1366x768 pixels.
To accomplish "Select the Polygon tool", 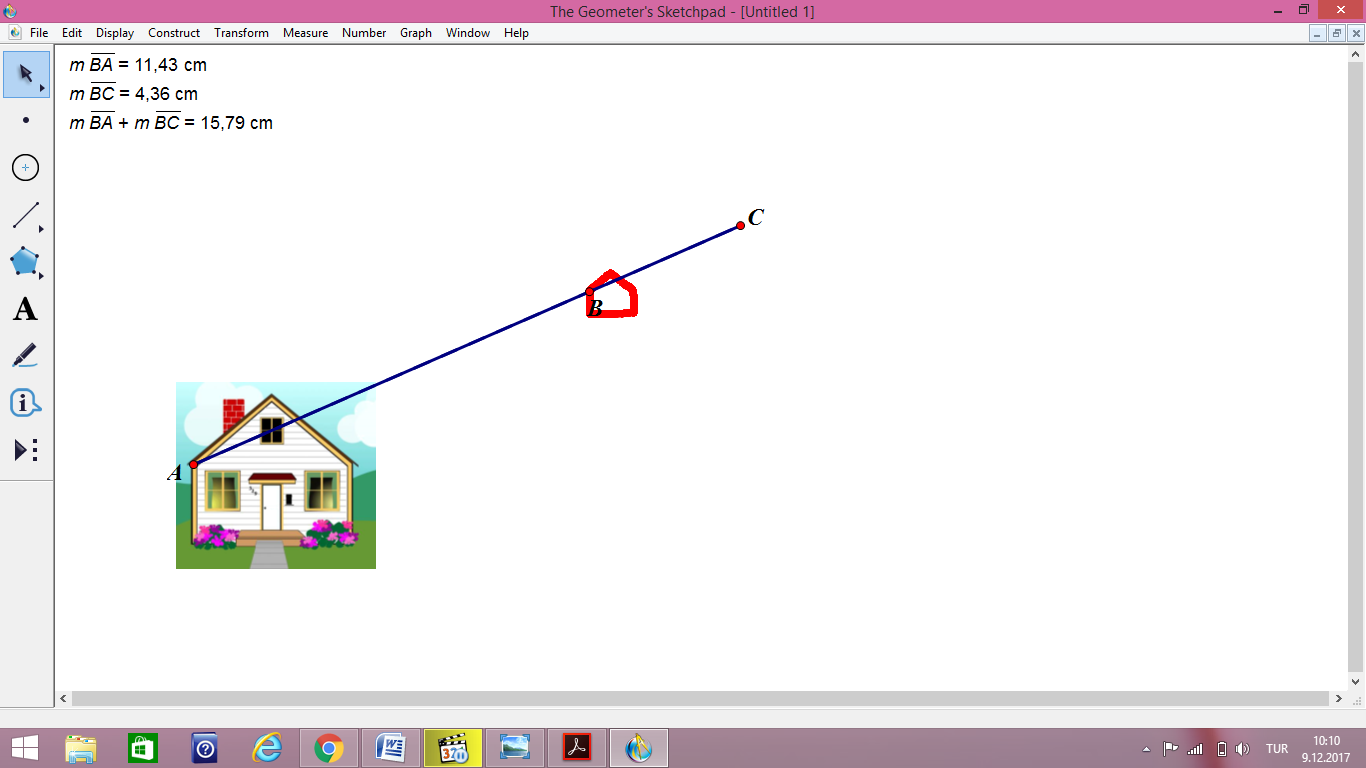I will click(24, 262).
